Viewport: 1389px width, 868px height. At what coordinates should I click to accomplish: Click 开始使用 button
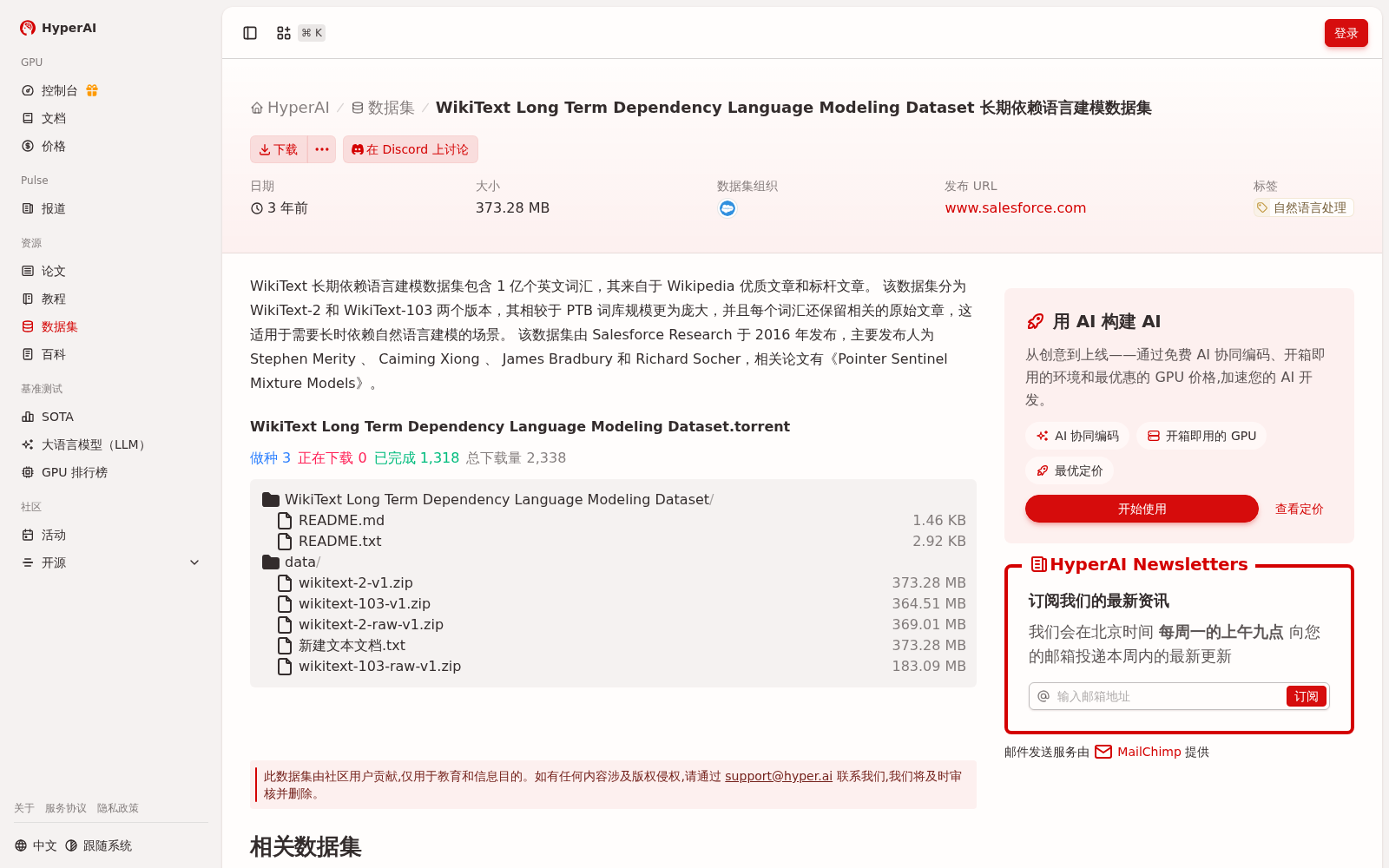(1142, 509)
